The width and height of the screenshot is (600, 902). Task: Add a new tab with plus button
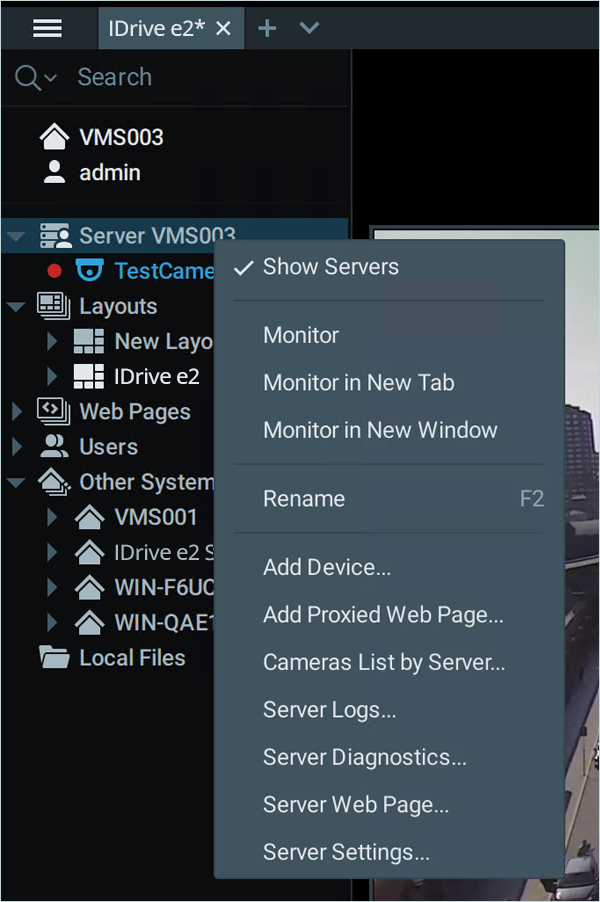tap(266, 28)
